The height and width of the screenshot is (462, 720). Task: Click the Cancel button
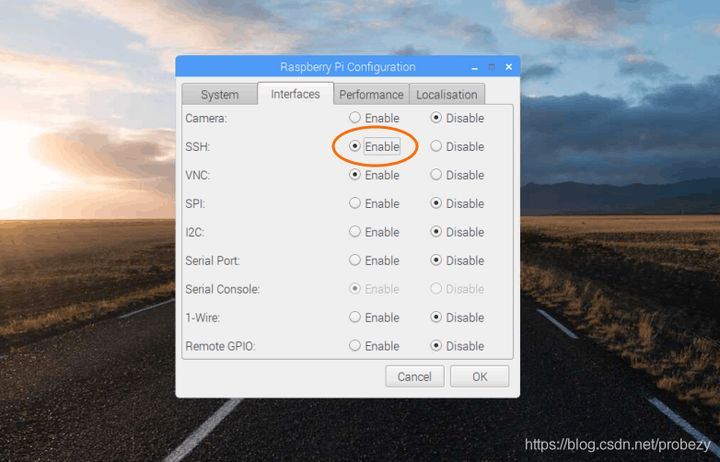click(415, 377)
